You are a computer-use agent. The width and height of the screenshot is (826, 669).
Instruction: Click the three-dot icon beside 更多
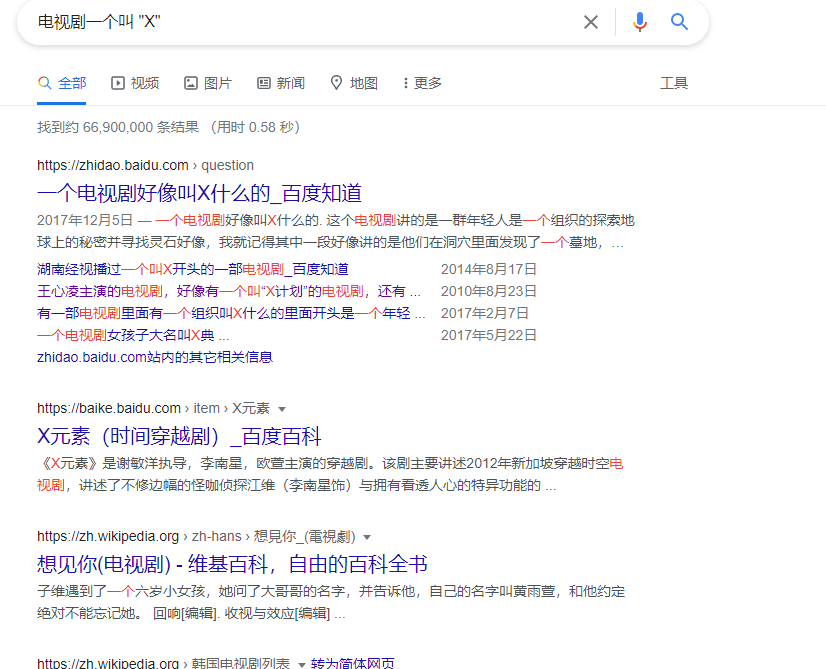click(405, 83)
